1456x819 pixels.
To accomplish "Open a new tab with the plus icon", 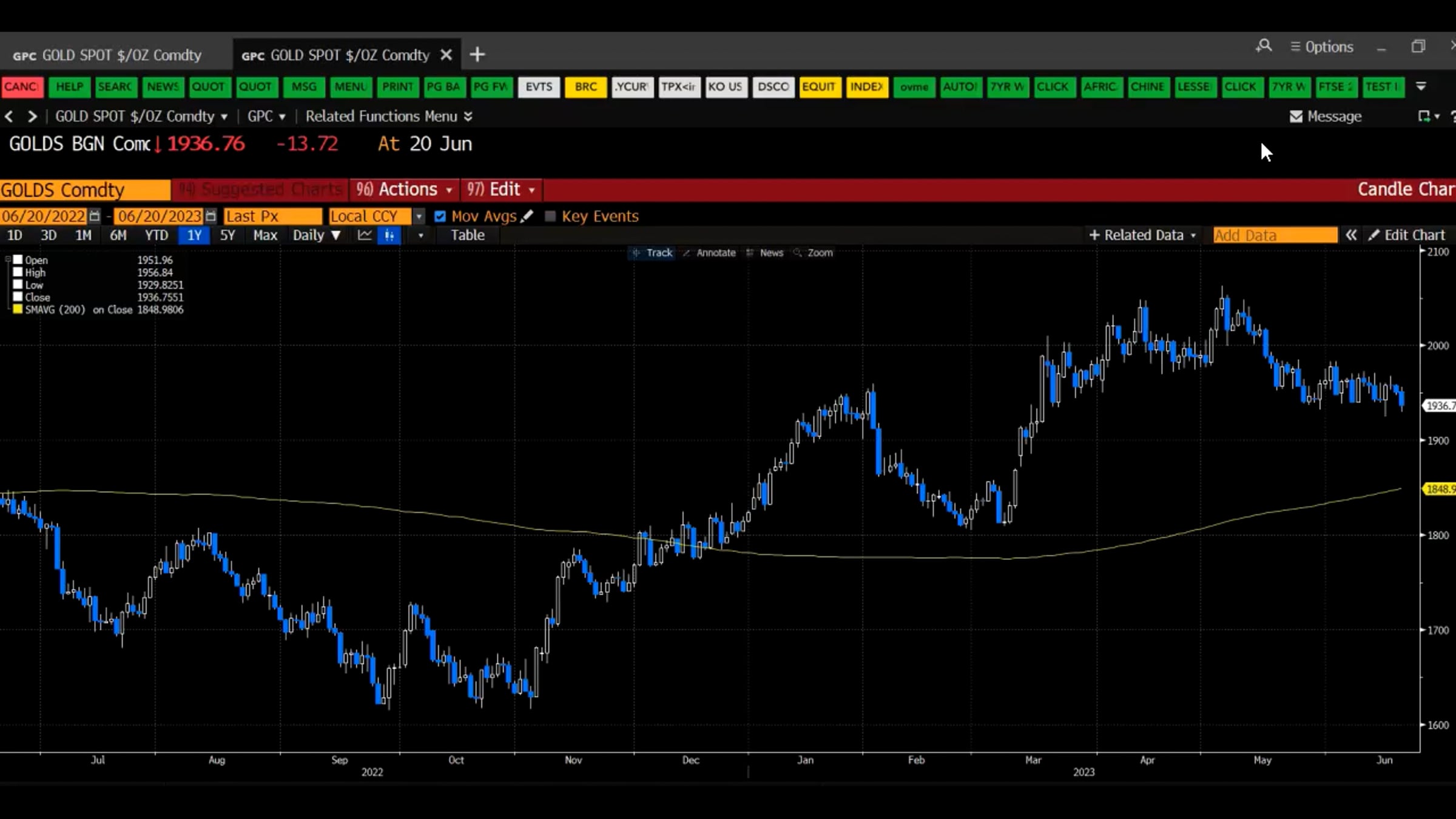I will coord(477,55).
